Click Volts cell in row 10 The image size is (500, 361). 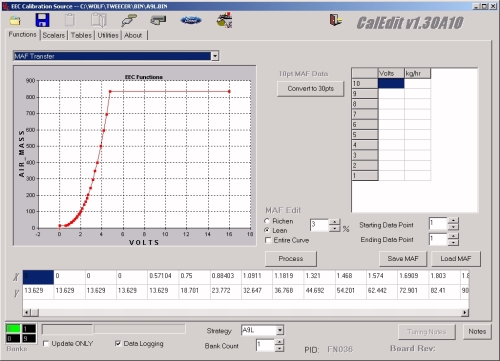(x=391, y=83)
